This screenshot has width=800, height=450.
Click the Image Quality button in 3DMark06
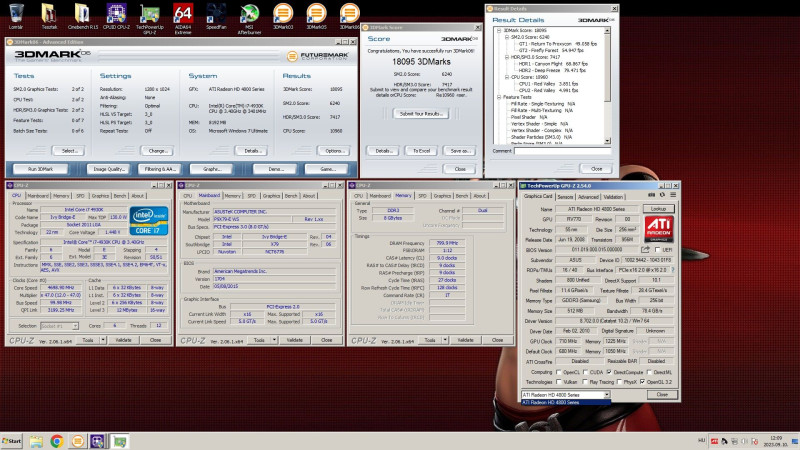click(x=108, y=169)
